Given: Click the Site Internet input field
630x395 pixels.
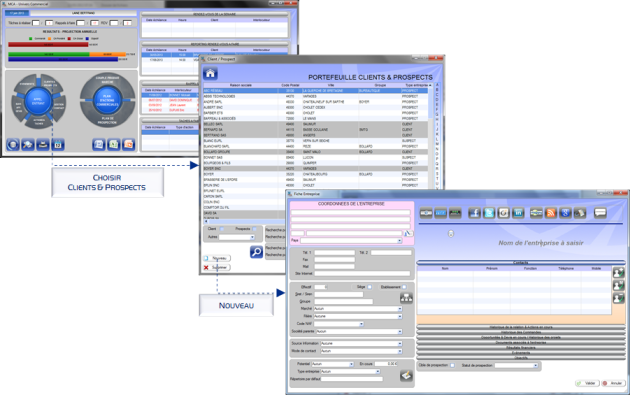Looking at the screenshot, I should pyautogui.click(x=362, y=273).
